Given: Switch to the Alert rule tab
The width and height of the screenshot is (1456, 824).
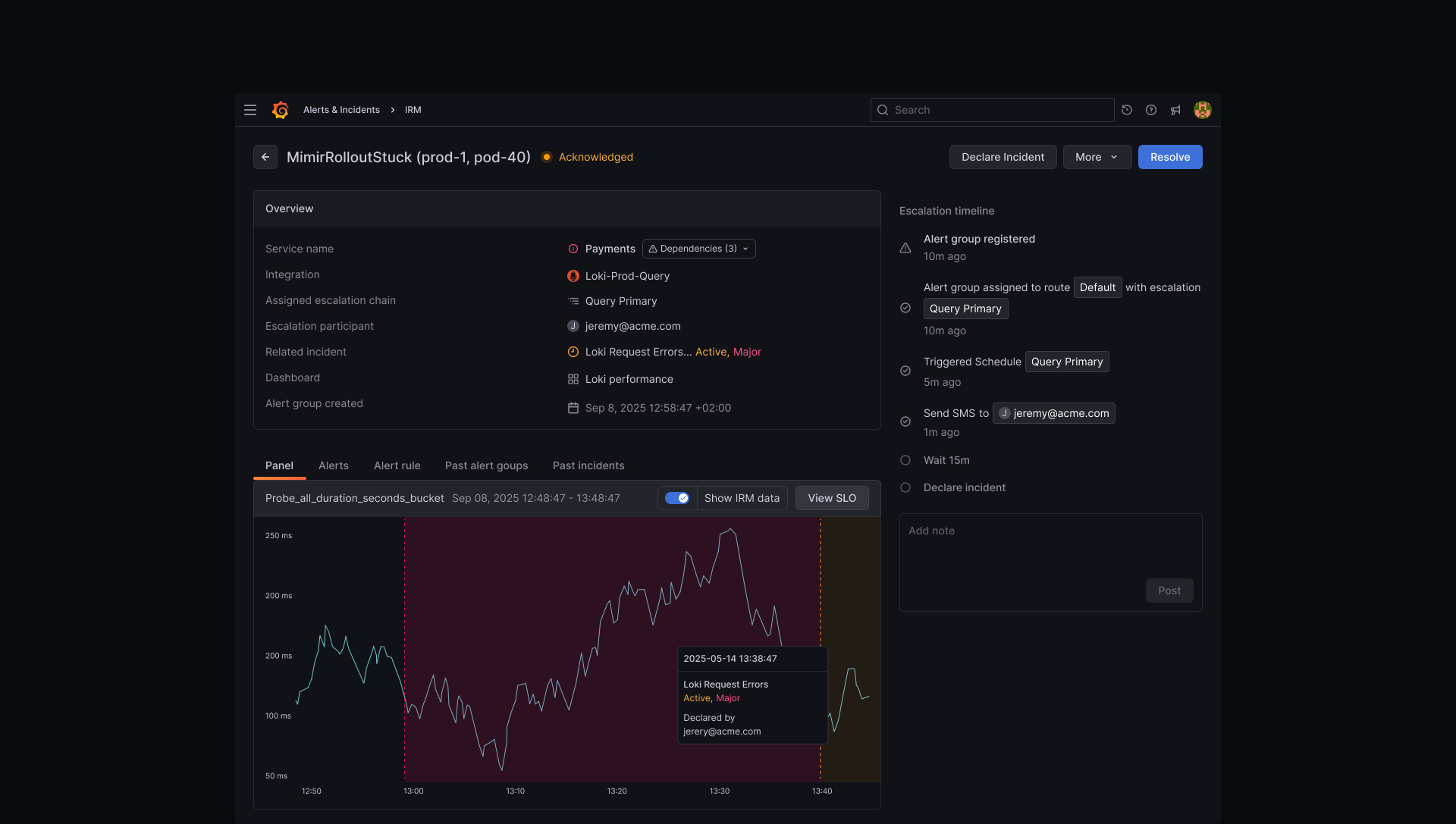Looking at the screenshot, I should click(x=397, y=465).
